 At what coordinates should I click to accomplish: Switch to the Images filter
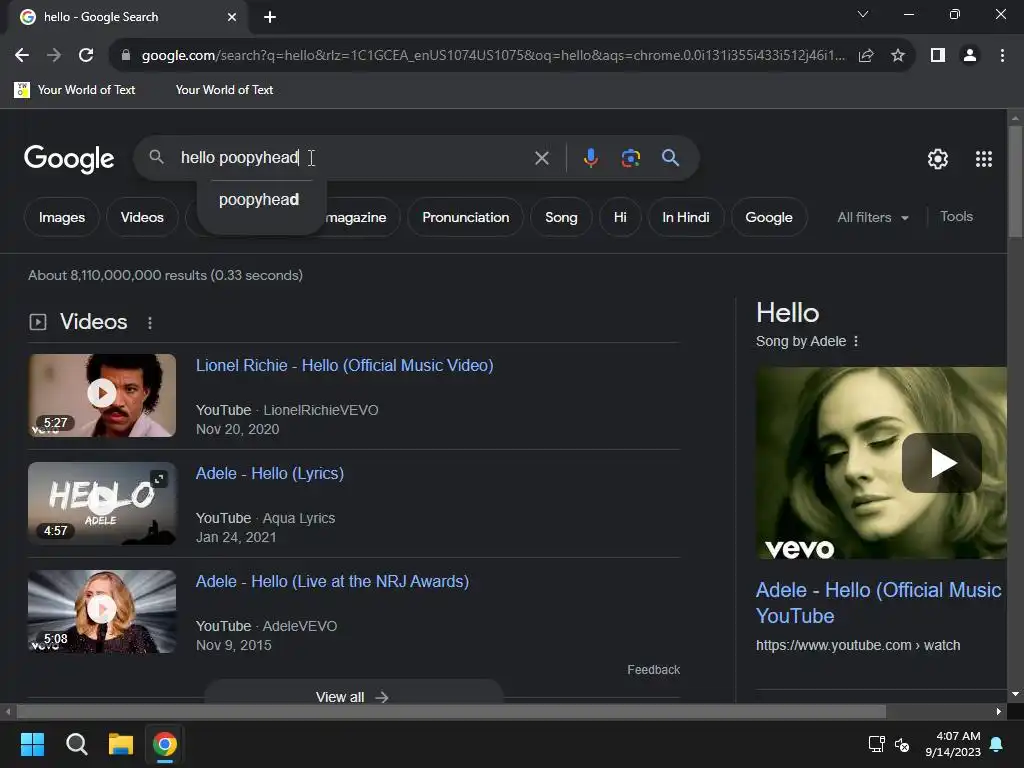pyautogui.click(x=61, y=217)
